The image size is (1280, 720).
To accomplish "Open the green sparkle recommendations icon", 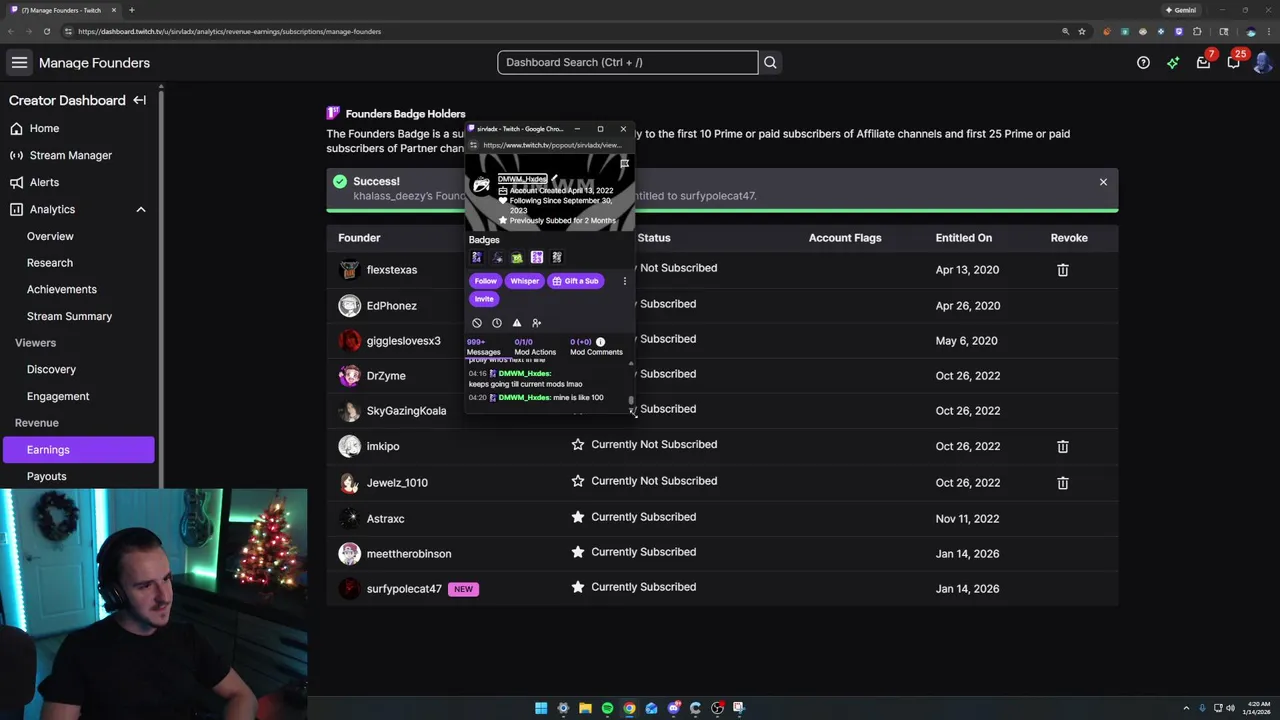I will tap(1173, 62).
